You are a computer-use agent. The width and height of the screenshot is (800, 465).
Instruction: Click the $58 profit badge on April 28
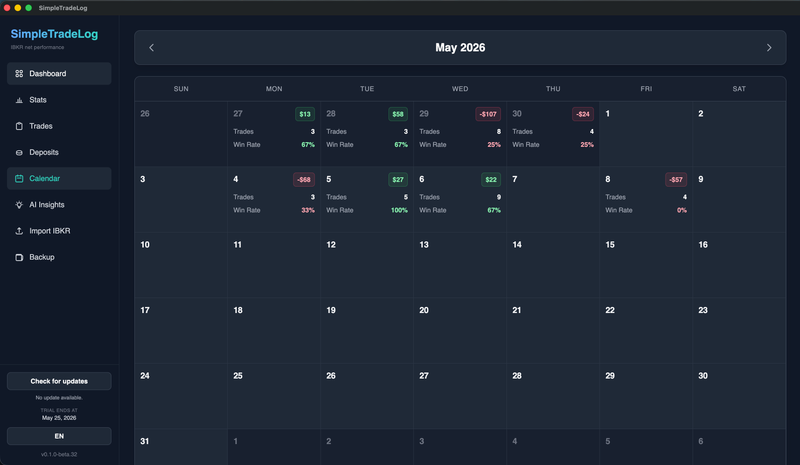tap(398, 114)
